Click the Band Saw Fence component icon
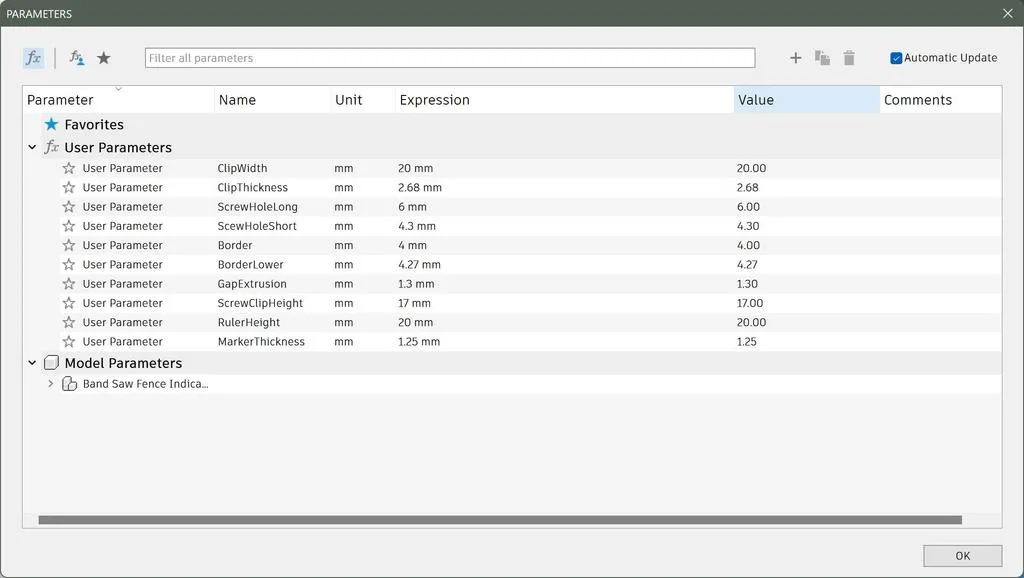 coord(70,384)
